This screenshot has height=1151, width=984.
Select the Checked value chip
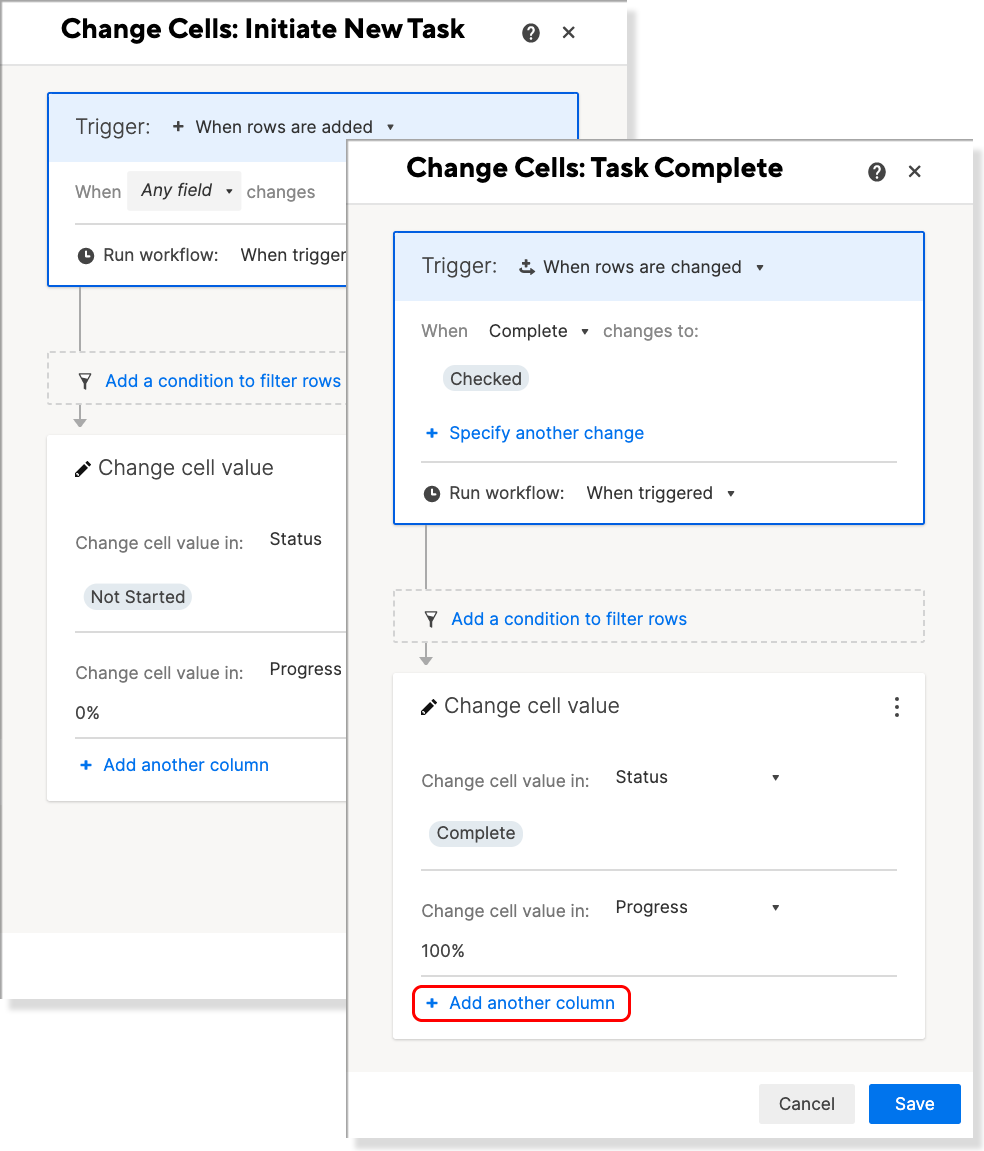(485, 379)
